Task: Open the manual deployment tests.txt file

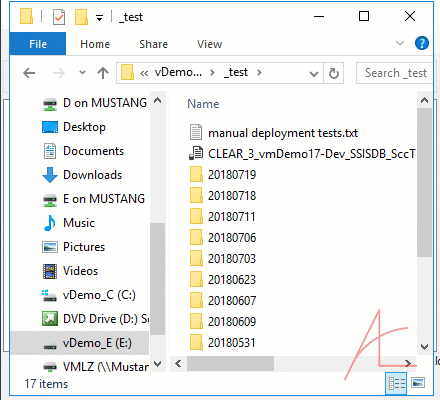Action: coord(283,133)
